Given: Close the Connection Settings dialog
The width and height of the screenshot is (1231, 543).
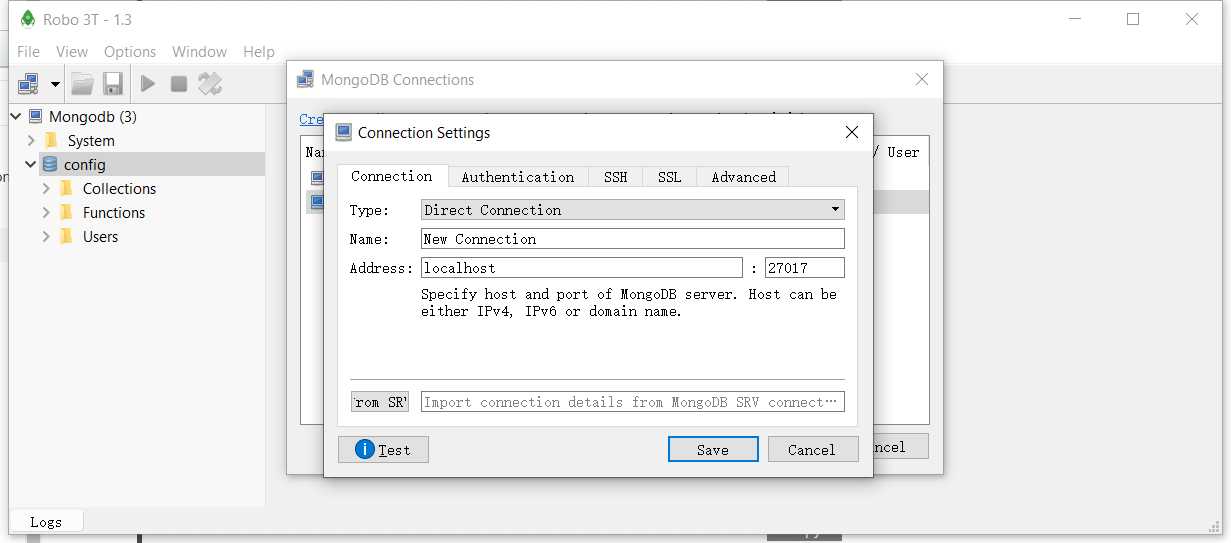Looking at the screenshot, I should click(x=852, y=132).
